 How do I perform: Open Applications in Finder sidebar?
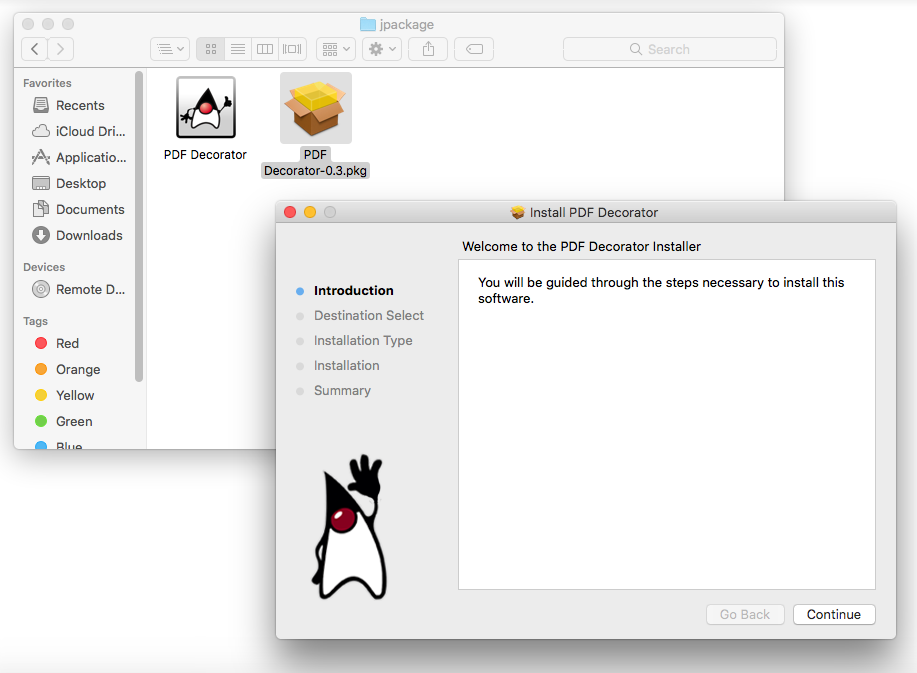(x=78, y=157)
